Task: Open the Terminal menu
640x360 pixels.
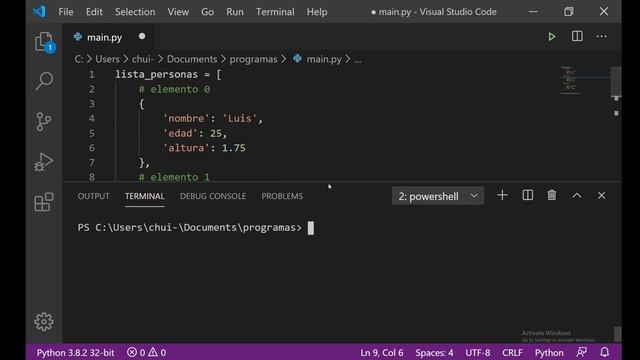Action: coord(275,12)
